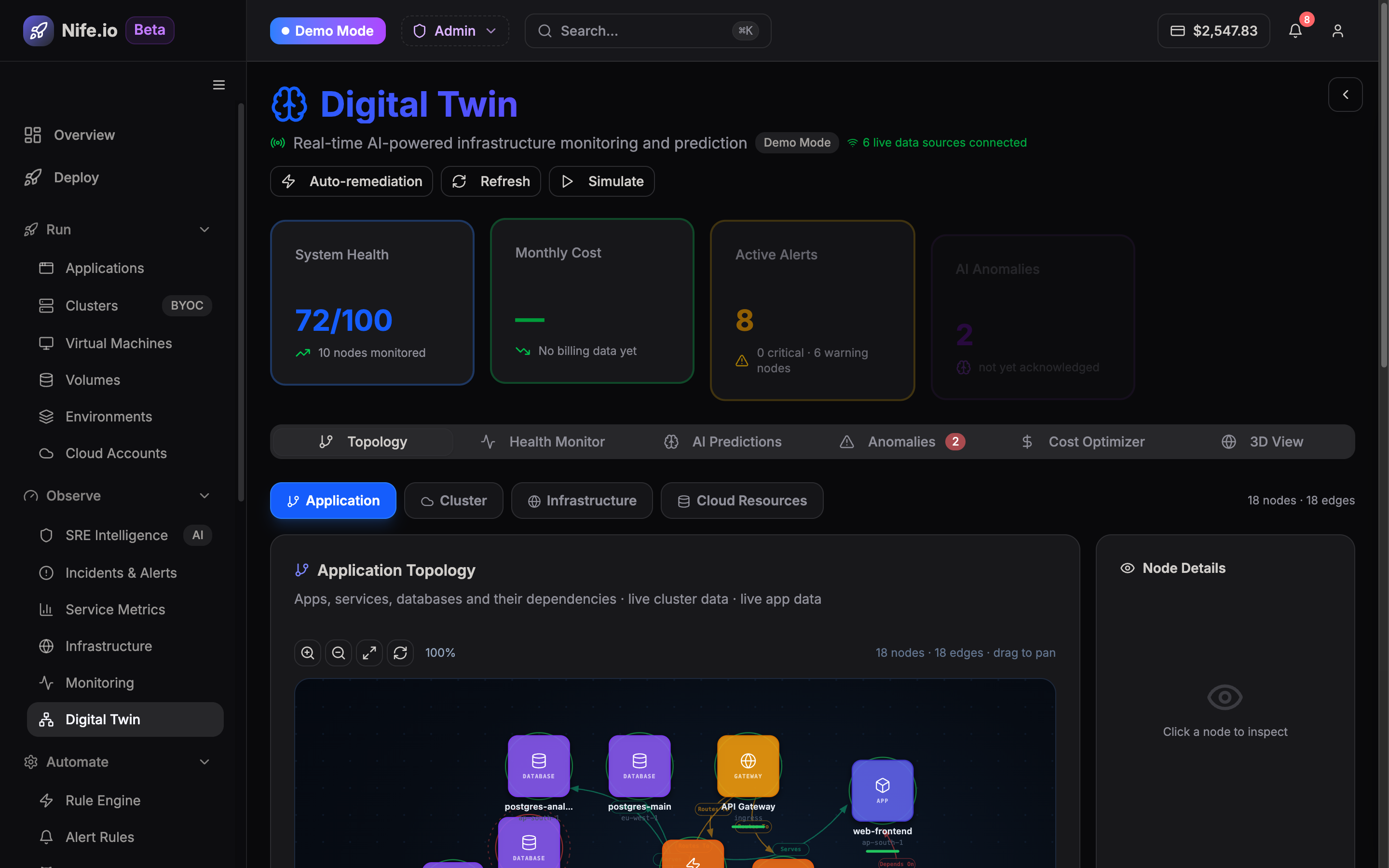Zoom in on the topology canvas
This screenshot has height=868, width=1389.
click(x=308, y=653)
